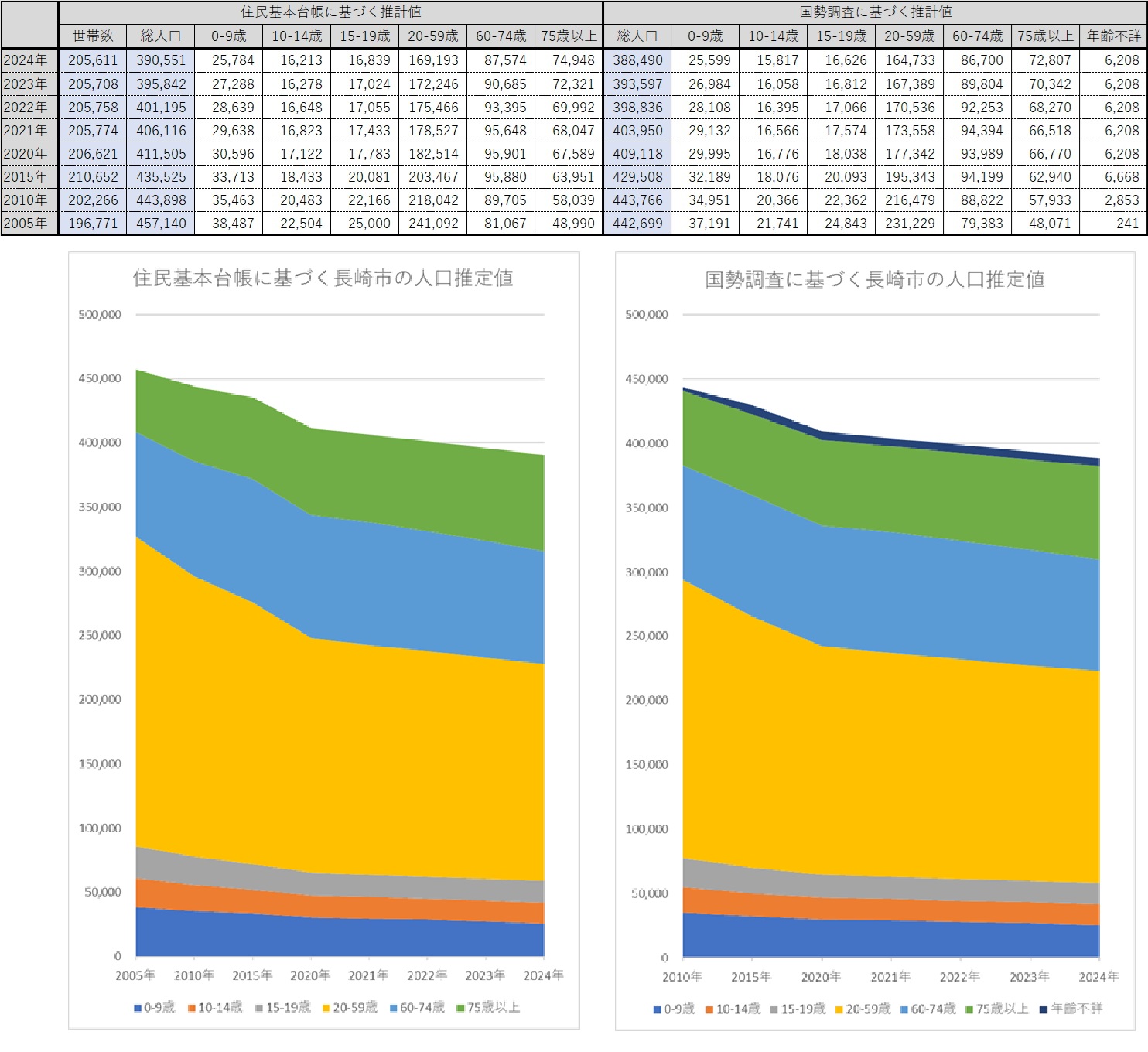The height and width of the screenshot is (1052, 1148).
Task: Select the chart title 国勢調査に基づく長崎市の人口推定値
Action: 874,279
